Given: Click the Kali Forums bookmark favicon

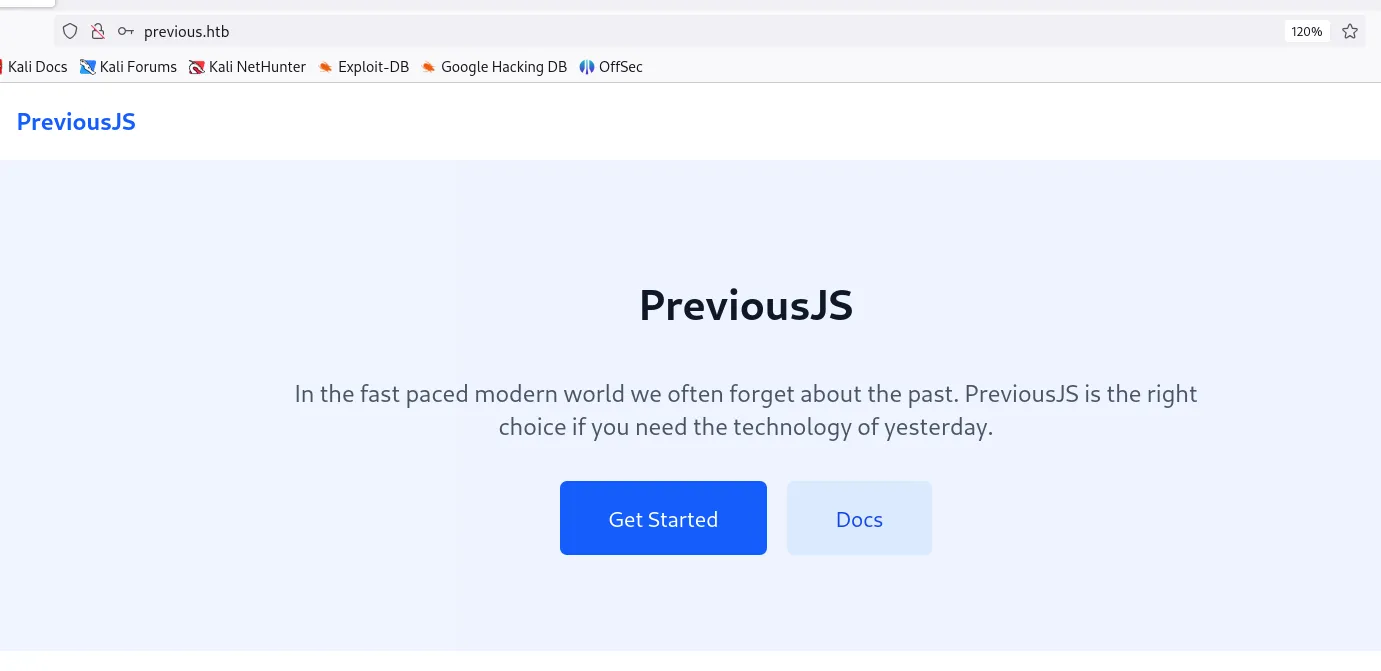Looking at the screenshot, I should (88, 67).
